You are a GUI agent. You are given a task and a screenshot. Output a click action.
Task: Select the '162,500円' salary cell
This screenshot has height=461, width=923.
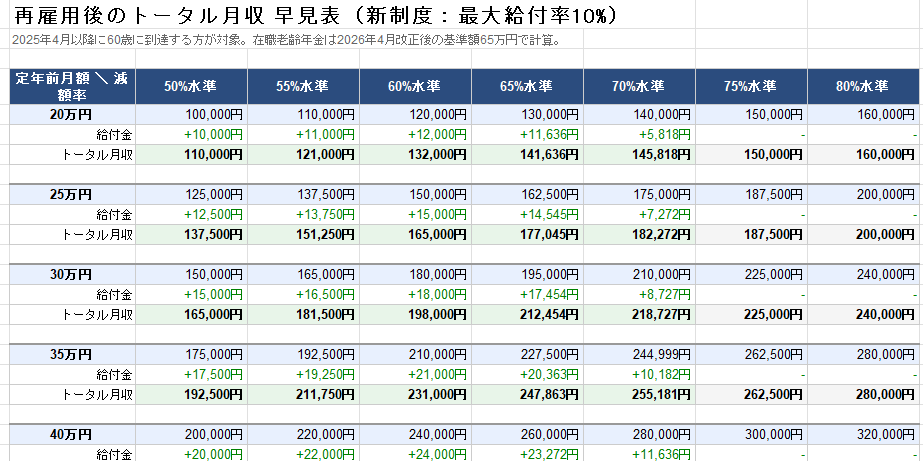pos(527,195)
